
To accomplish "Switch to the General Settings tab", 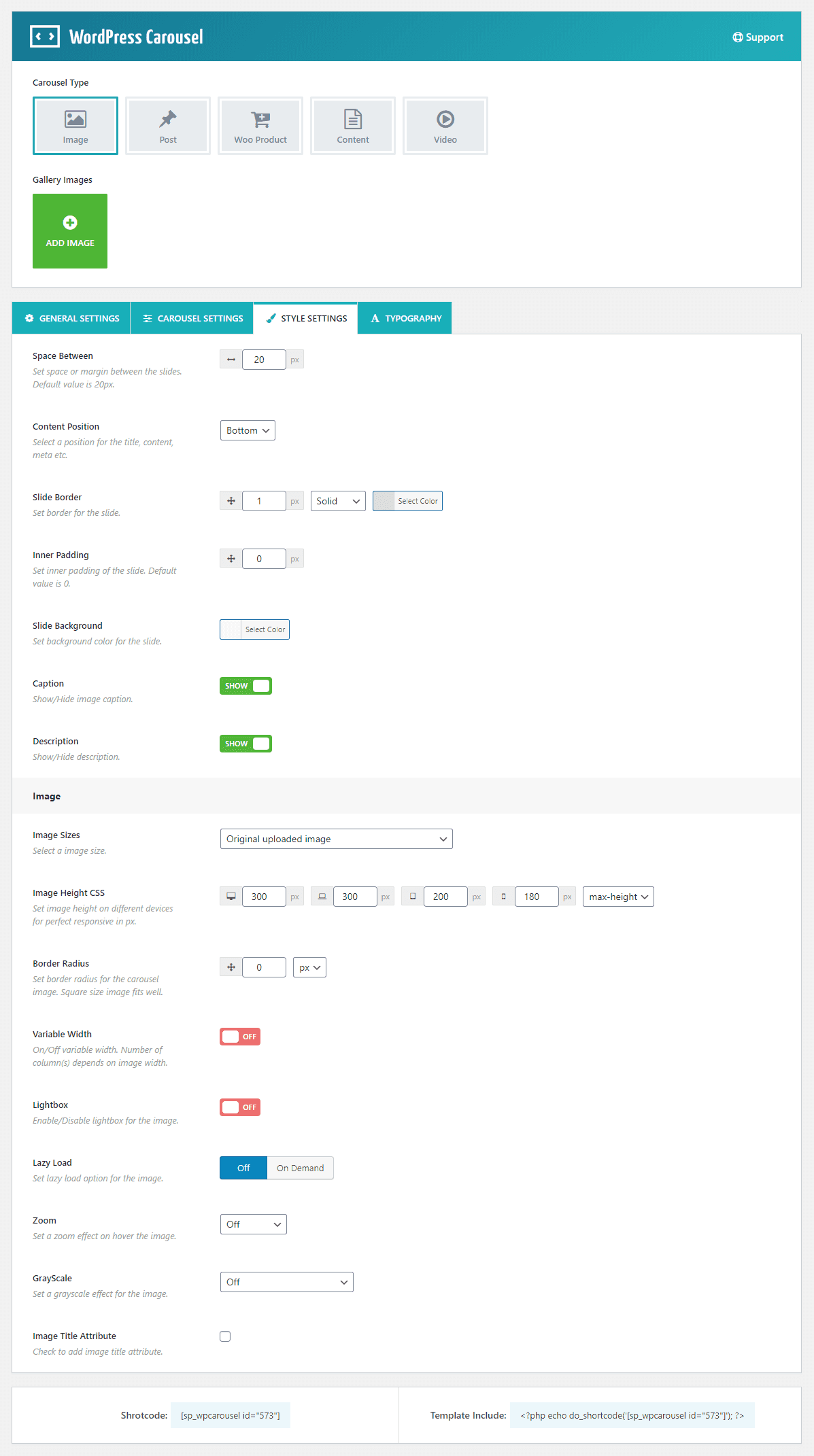I will 71,318.
